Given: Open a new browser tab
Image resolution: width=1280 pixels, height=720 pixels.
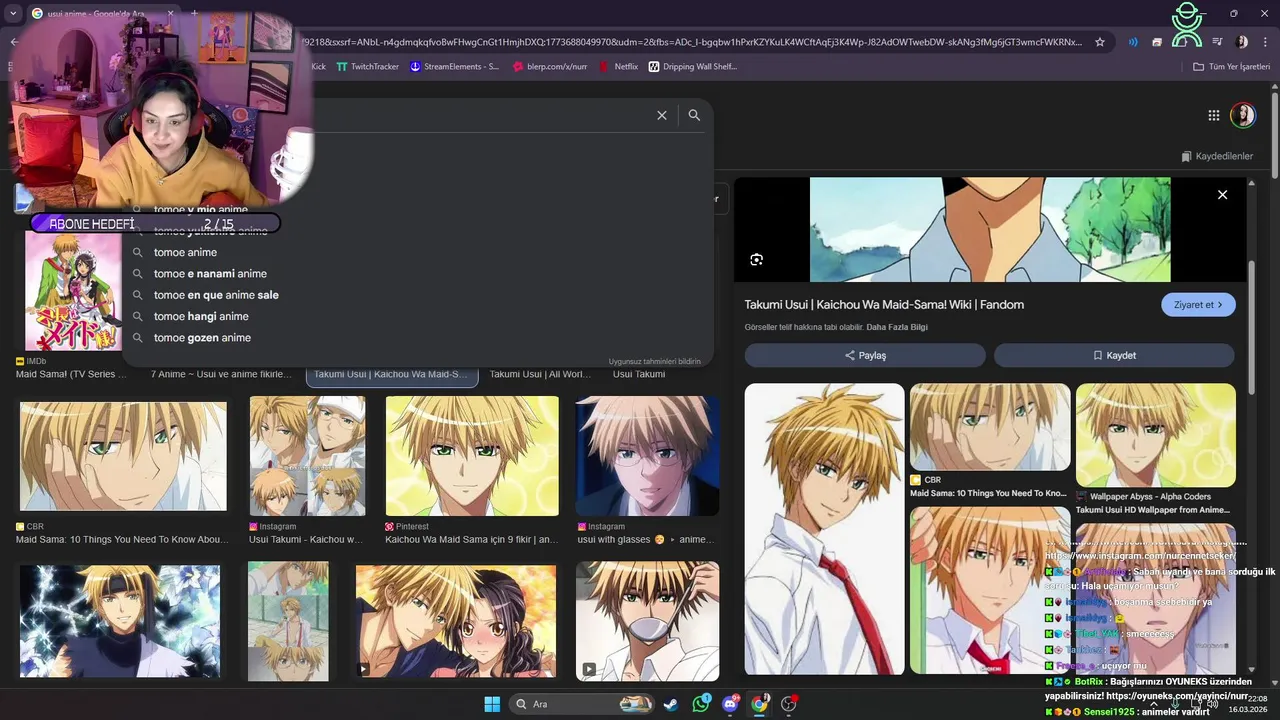Looking at the screenshot, I should click(193, 14).
